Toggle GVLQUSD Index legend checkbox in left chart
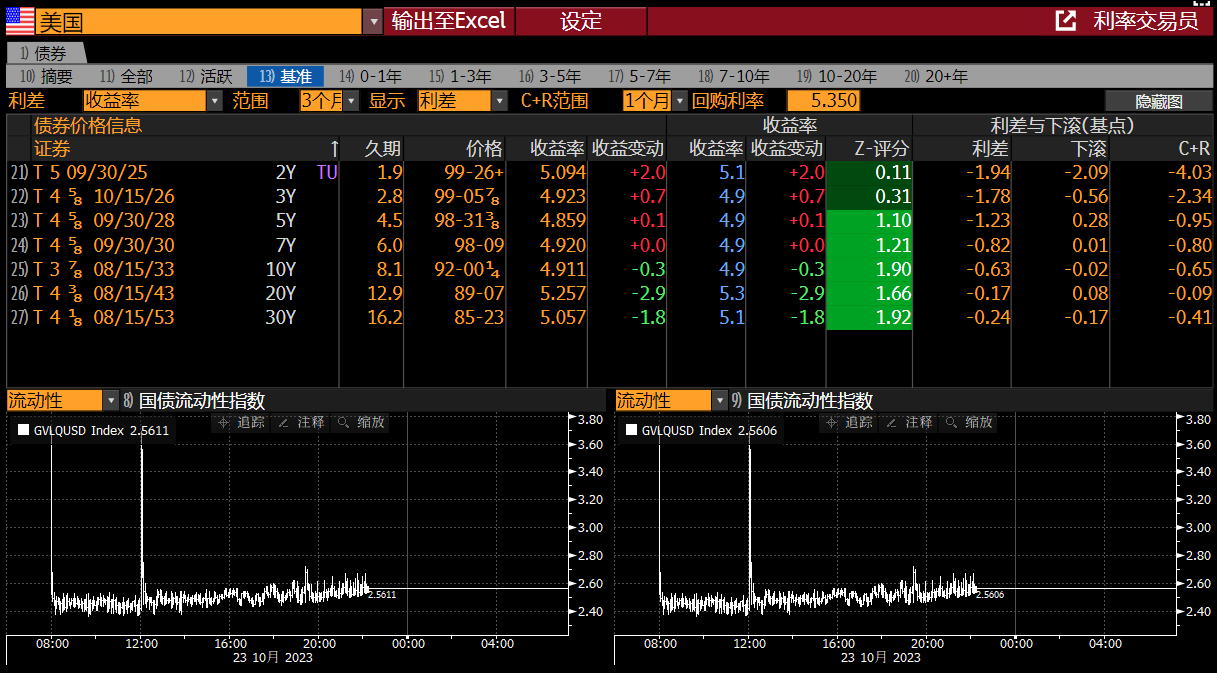Screen dimensions: 1217x673 click(24, 431)
